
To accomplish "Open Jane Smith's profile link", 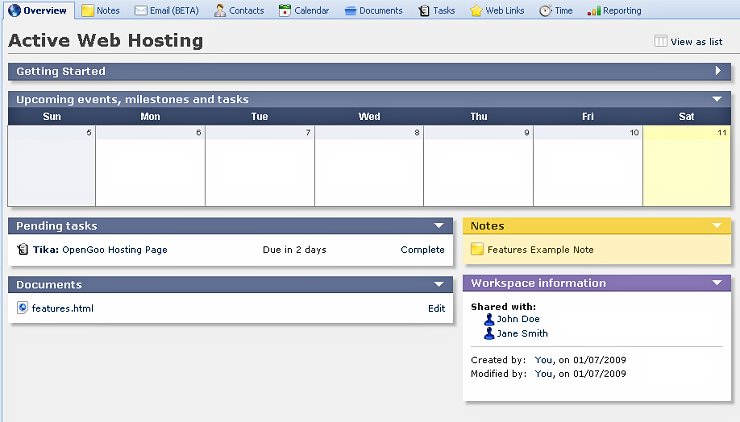I will coord(522,334).
